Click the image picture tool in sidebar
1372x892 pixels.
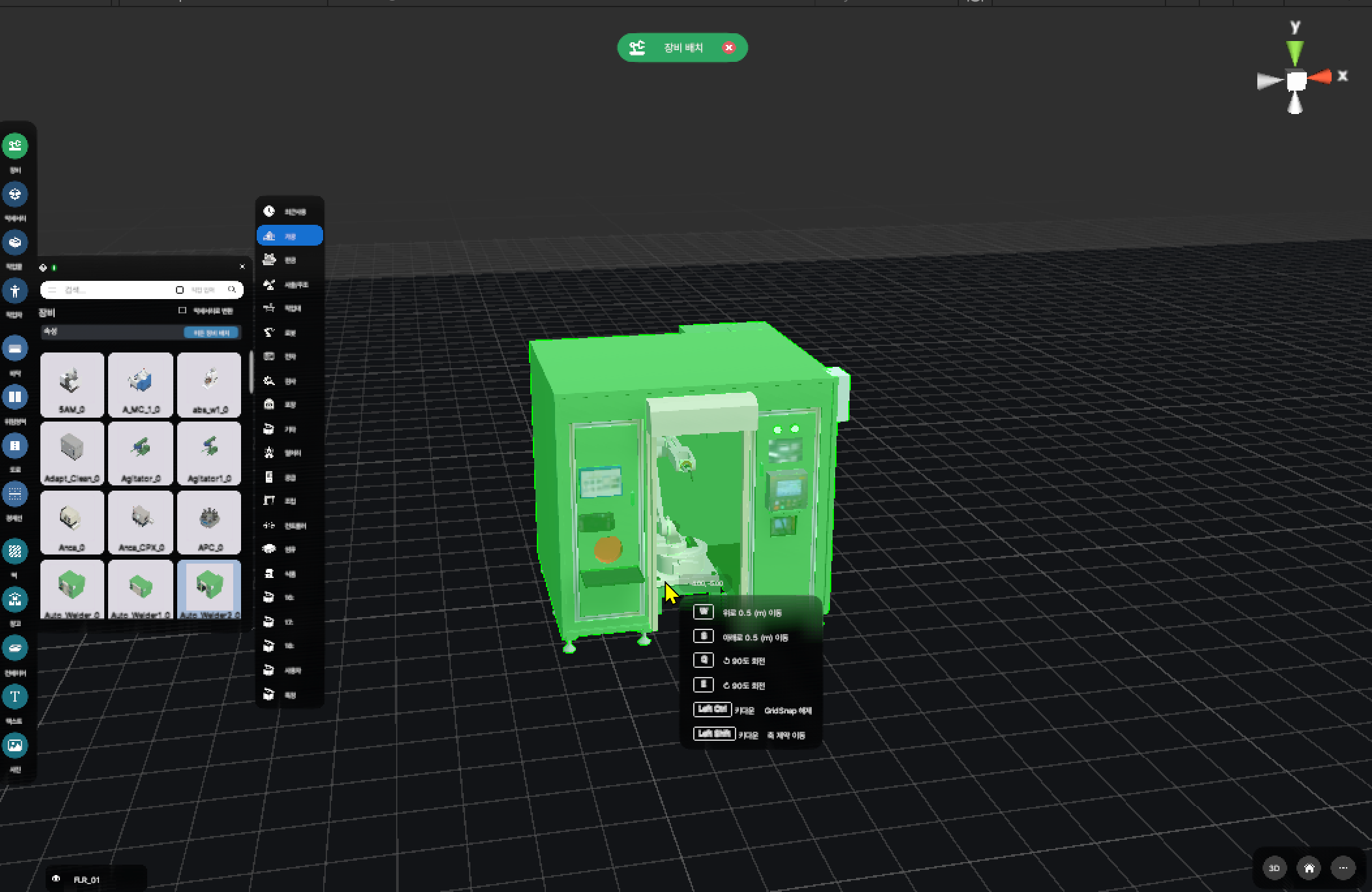pos(15,745)
